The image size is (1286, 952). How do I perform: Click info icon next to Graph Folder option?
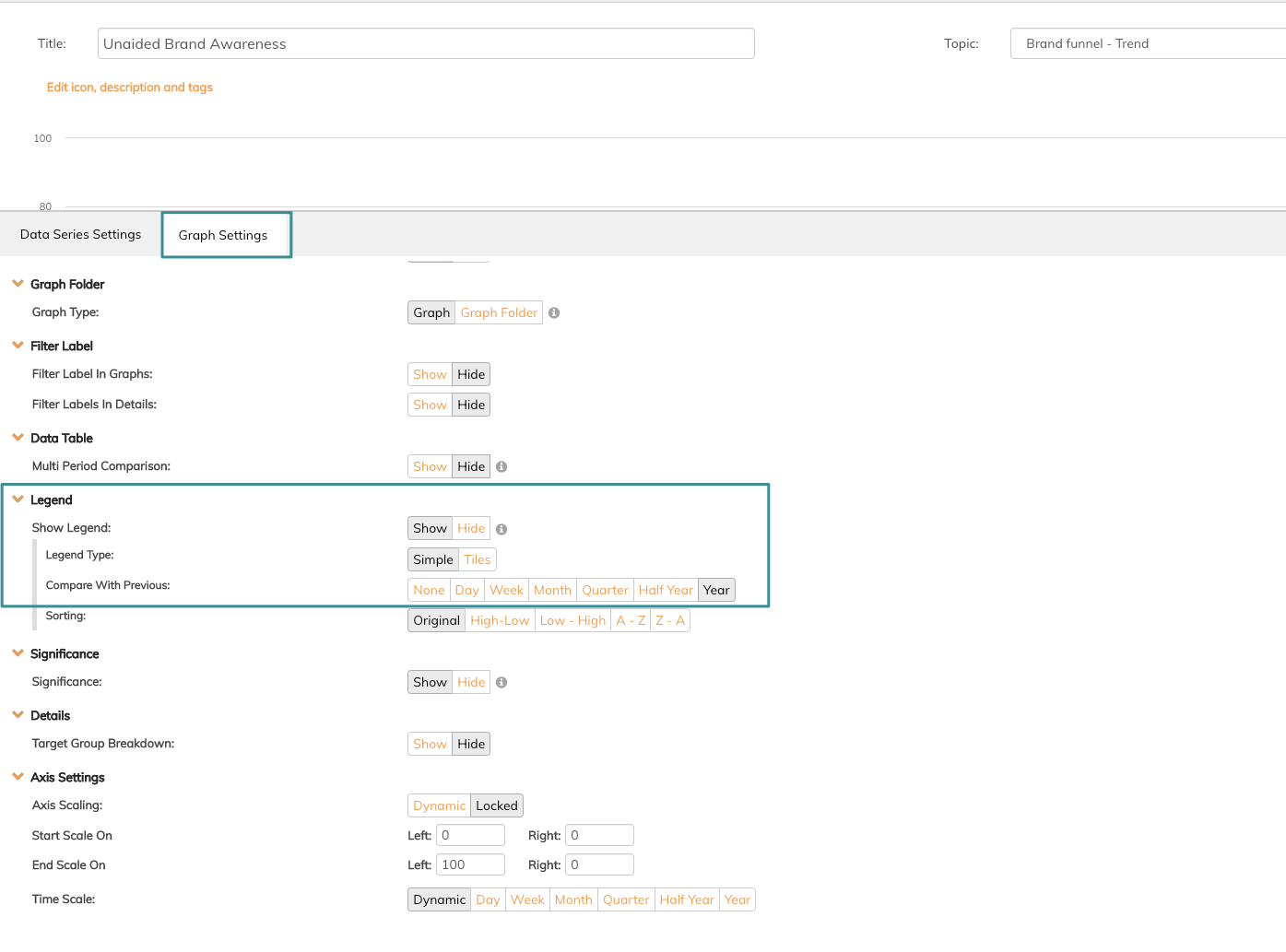tap(554, 313)
